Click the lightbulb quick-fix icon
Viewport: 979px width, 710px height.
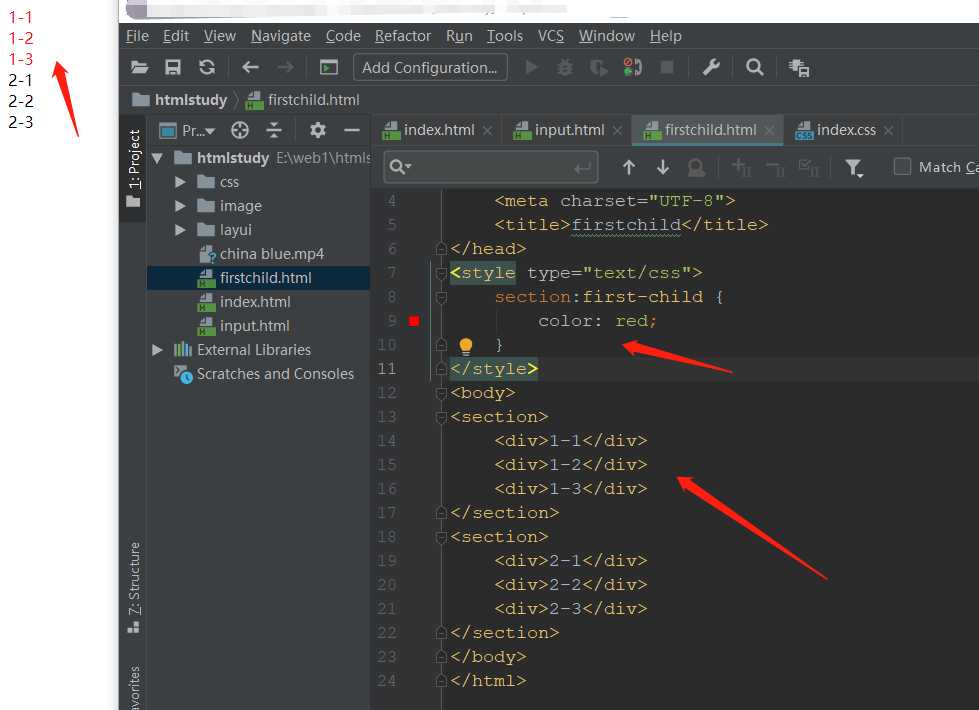[466, 345]
